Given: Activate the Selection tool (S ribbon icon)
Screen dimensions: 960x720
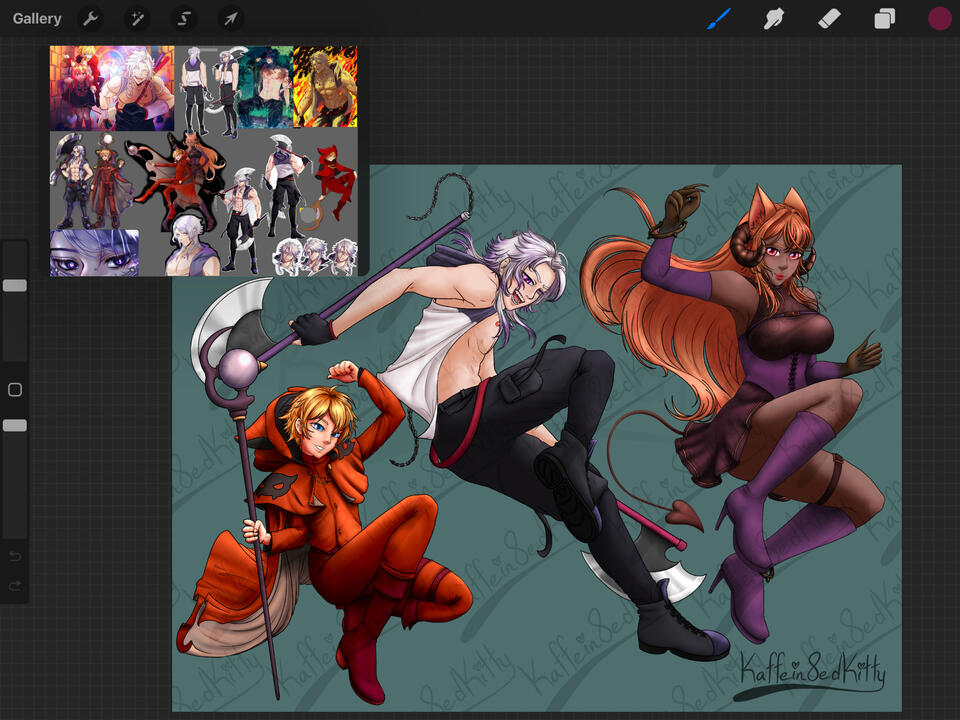Looking at the screenshot, I should tap(184, 19).
